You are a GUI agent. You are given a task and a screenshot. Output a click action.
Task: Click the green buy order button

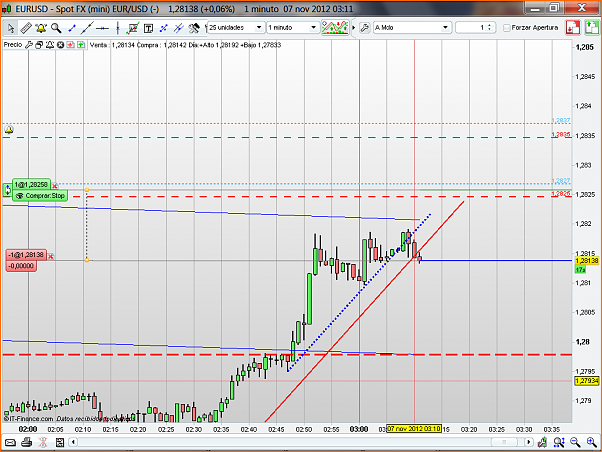592,28
